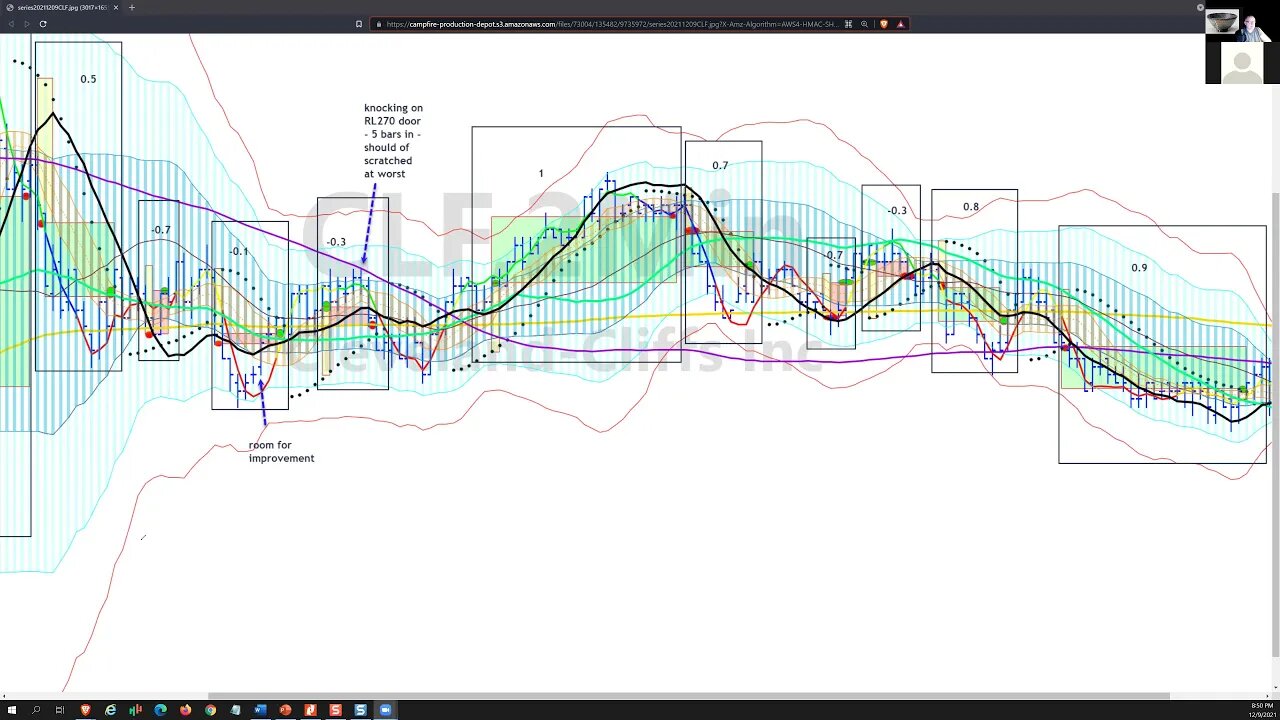Click the Brave Rewards triangle icon
Screen dimensions: 1280x720
point(901,24)
